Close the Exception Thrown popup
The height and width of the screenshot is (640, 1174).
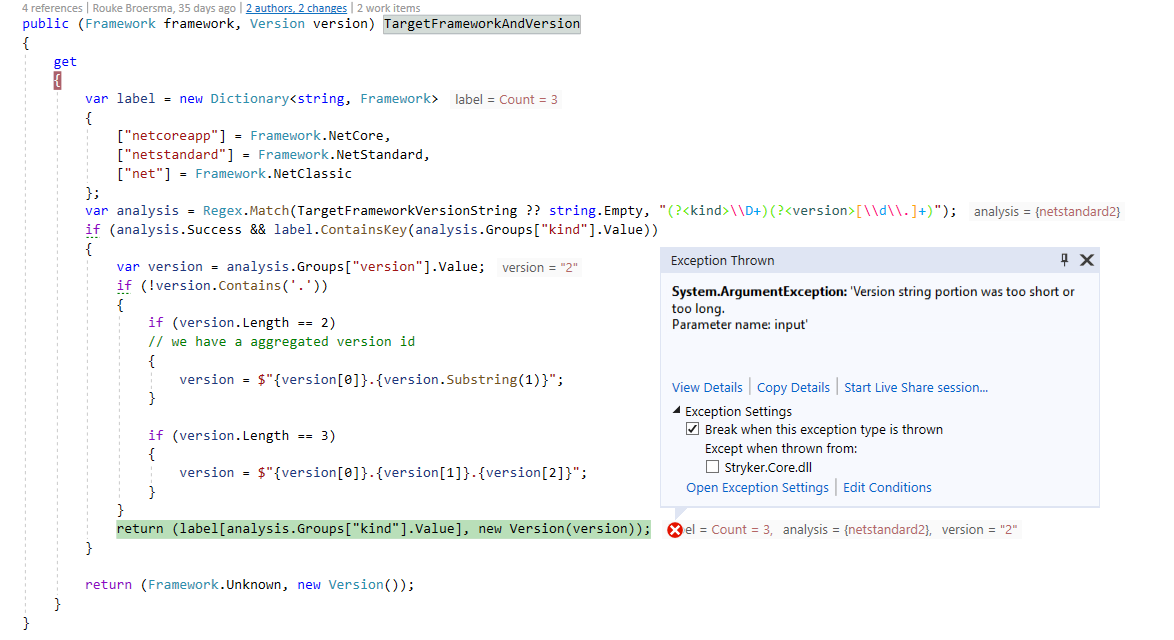(1087, 260)
